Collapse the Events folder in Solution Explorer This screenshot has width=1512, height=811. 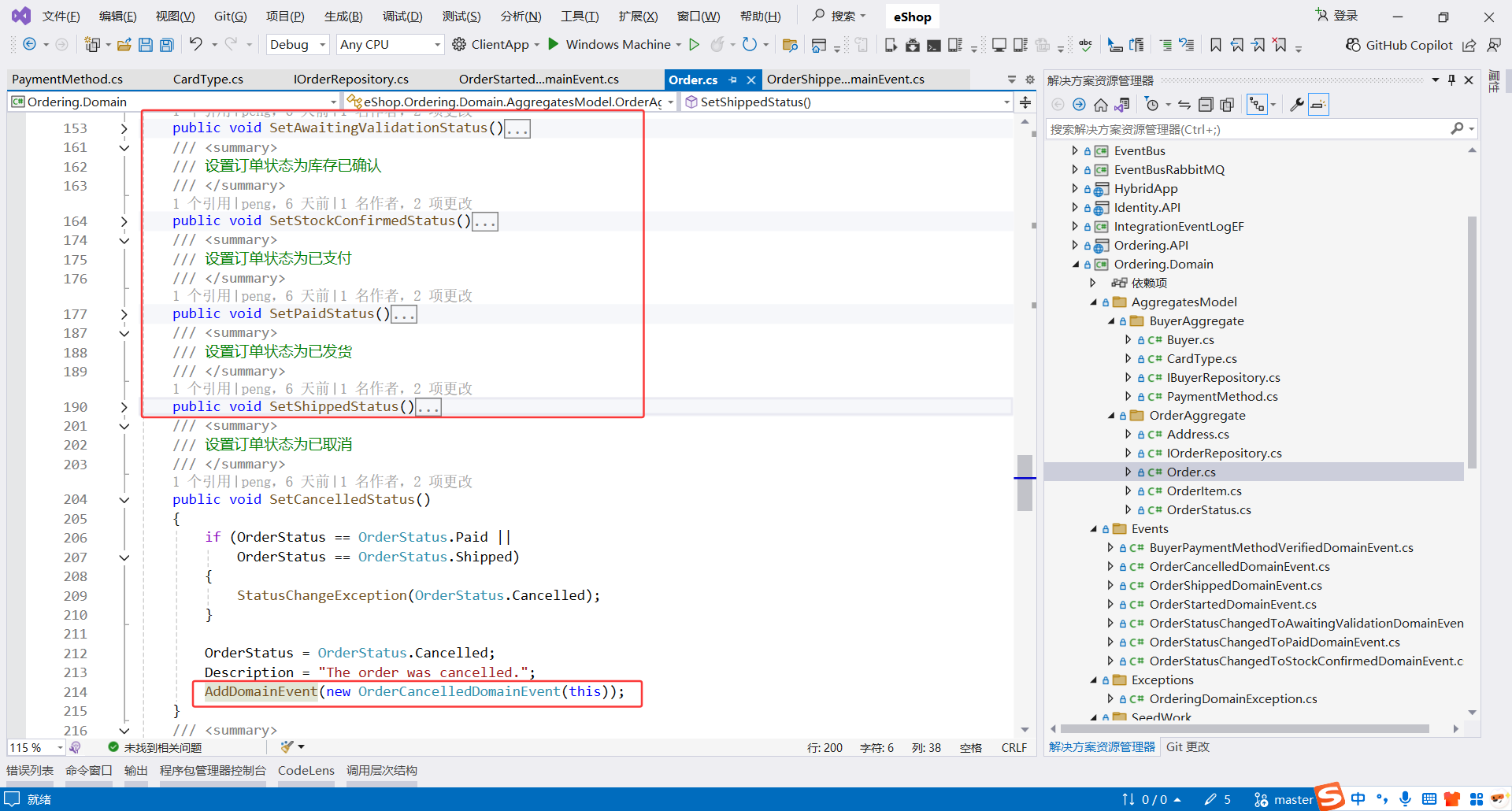coord(1093,529)
